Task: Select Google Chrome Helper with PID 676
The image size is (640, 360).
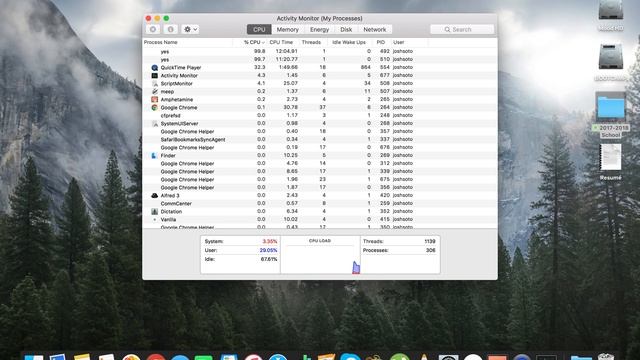Action: pos(320,147)
